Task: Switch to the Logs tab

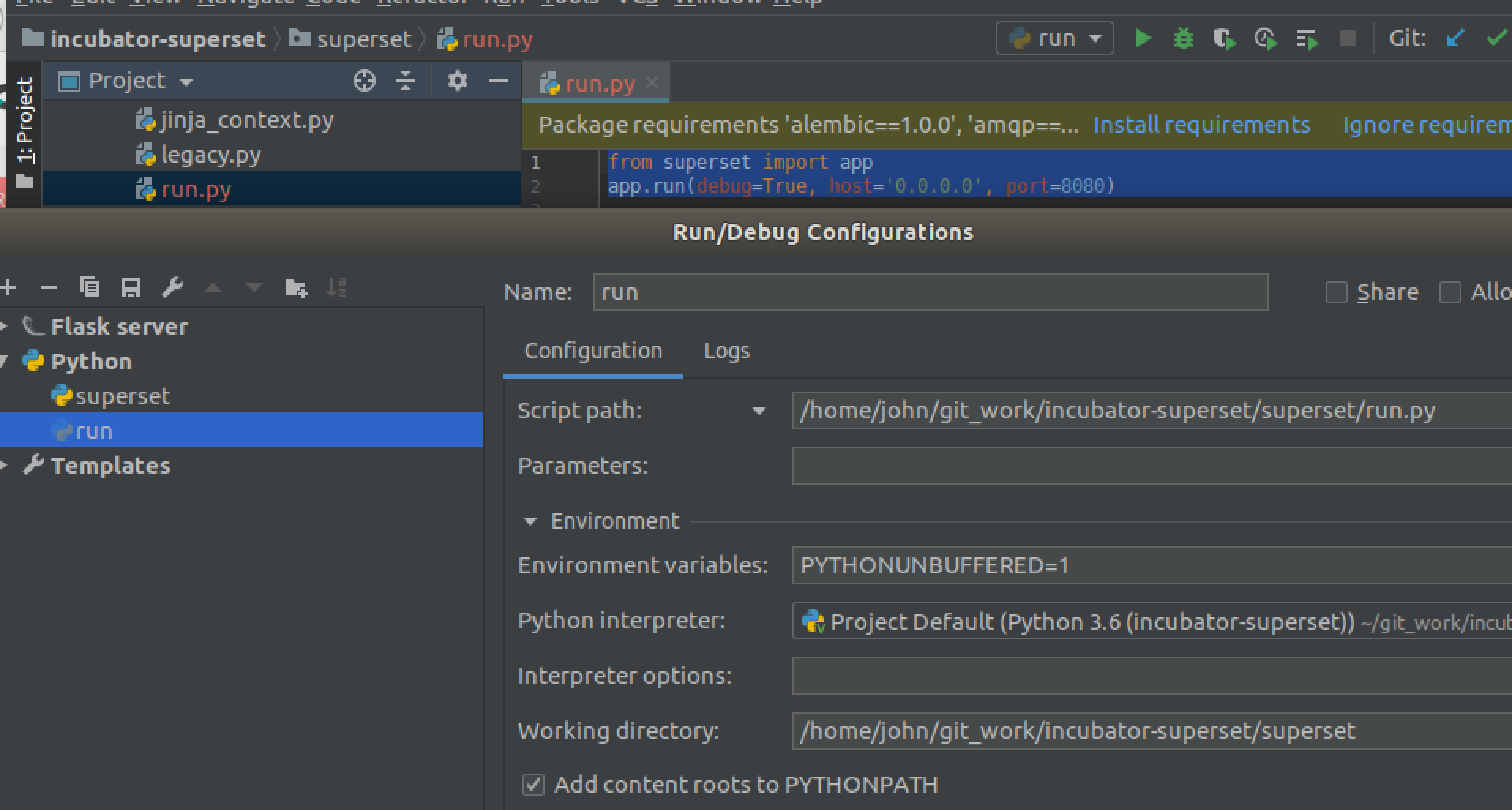Action: tap(726, 351)
